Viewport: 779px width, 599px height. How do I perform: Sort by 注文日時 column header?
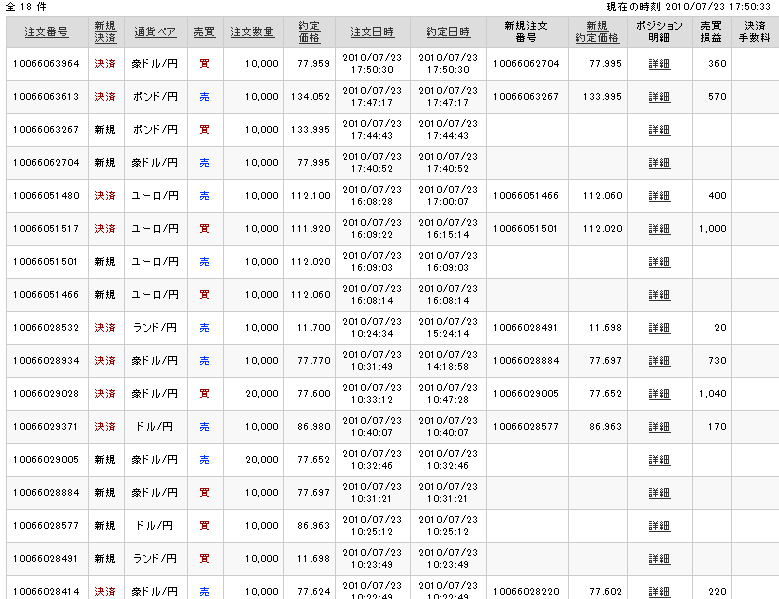coord(372,32)
